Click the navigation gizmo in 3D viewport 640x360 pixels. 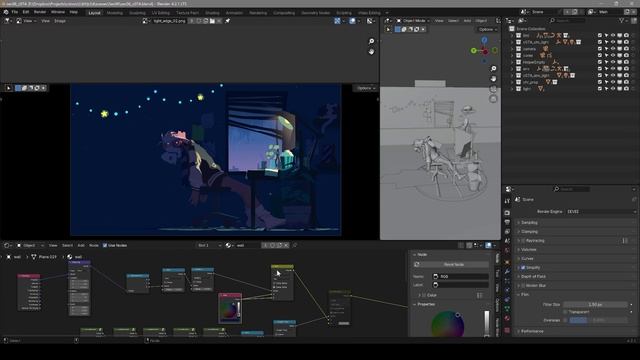tap(484, 51)
